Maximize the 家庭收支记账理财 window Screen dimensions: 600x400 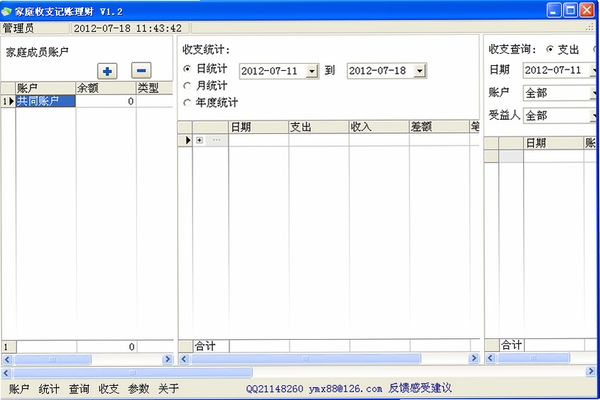tap(570, 10)
